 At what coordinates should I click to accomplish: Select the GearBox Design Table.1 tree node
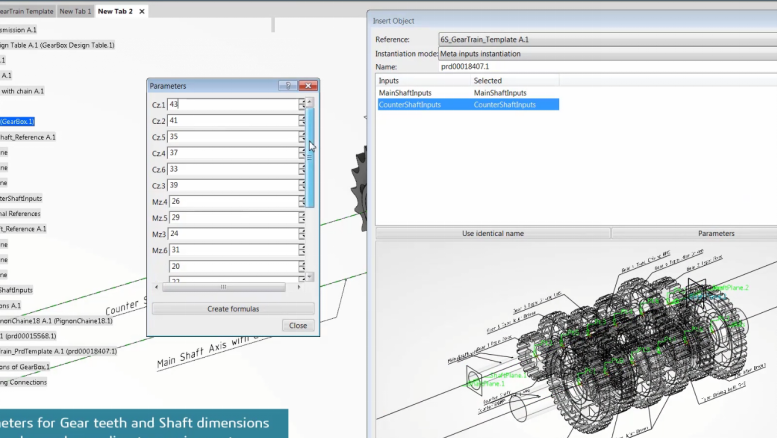57,45
